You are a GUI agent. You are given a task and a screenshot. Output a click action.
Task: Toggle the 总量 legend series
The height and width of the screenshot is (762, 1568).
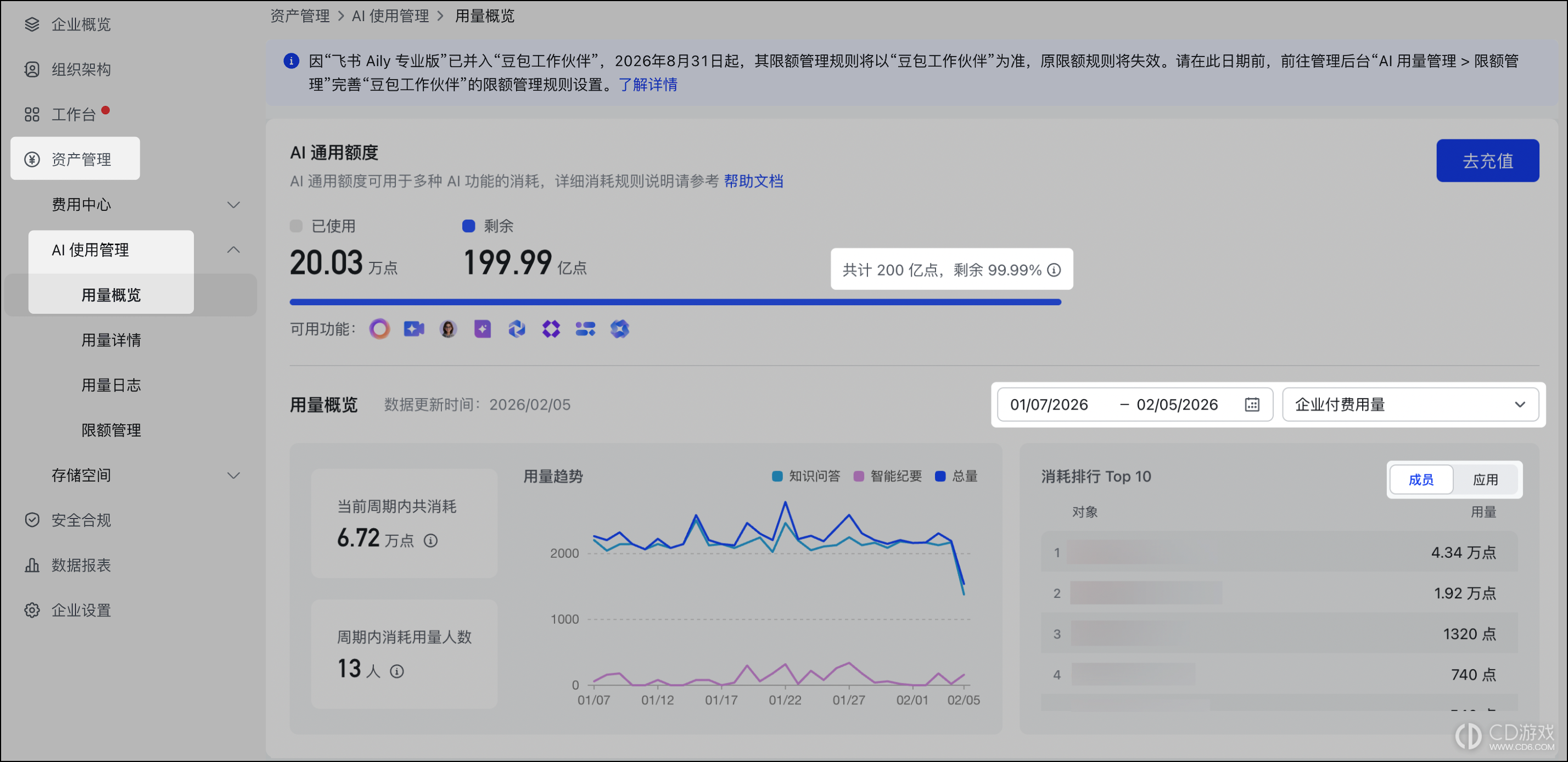click(956, 477)
